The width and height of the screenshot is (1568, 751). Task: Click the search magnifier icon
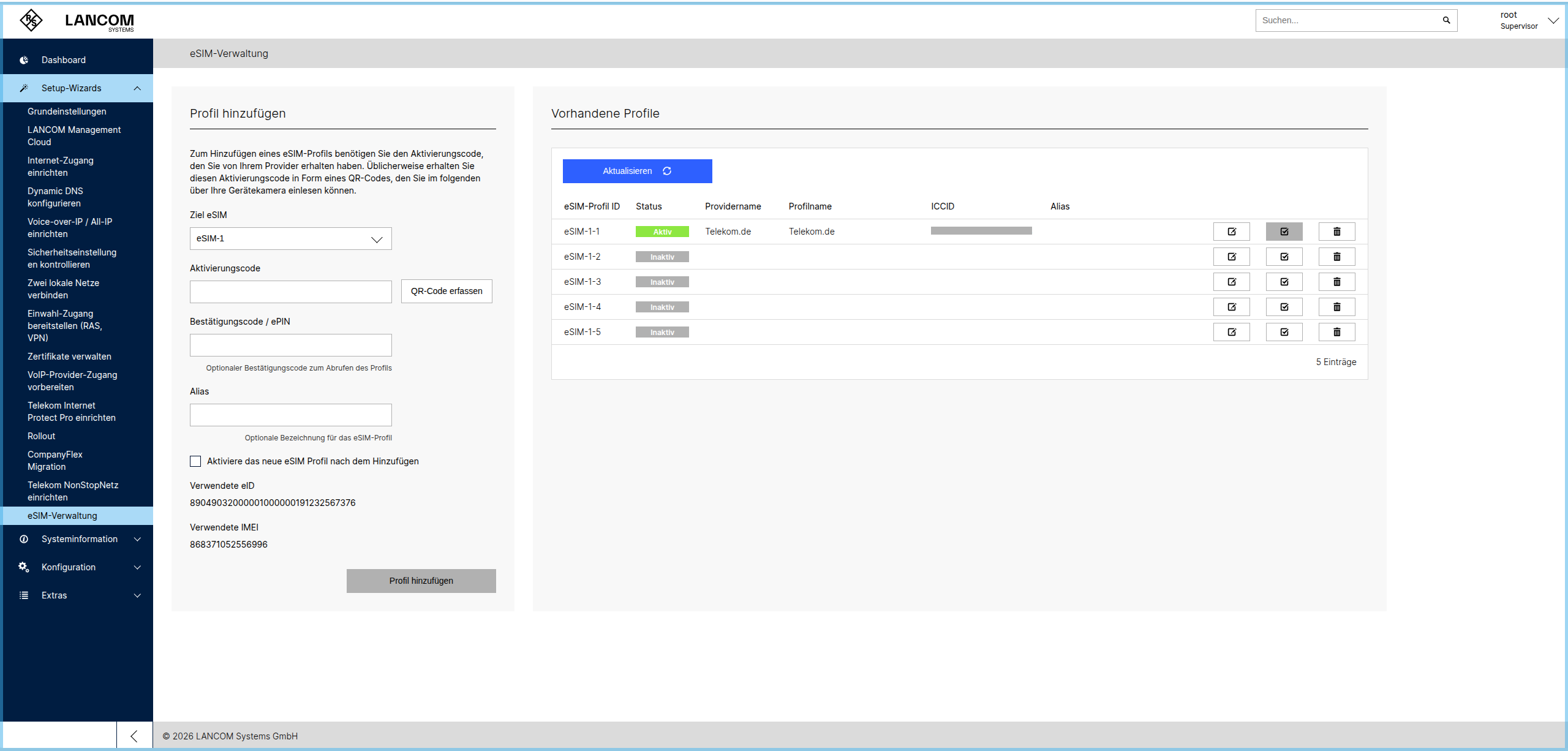point(1446,20)
